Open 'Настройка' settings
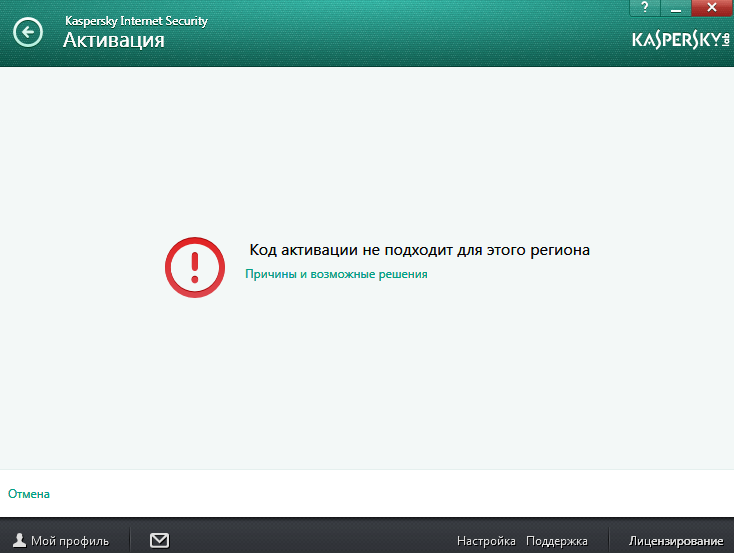Image resolution: width=734 pixels, height=553 pixels. coord(486,541)
